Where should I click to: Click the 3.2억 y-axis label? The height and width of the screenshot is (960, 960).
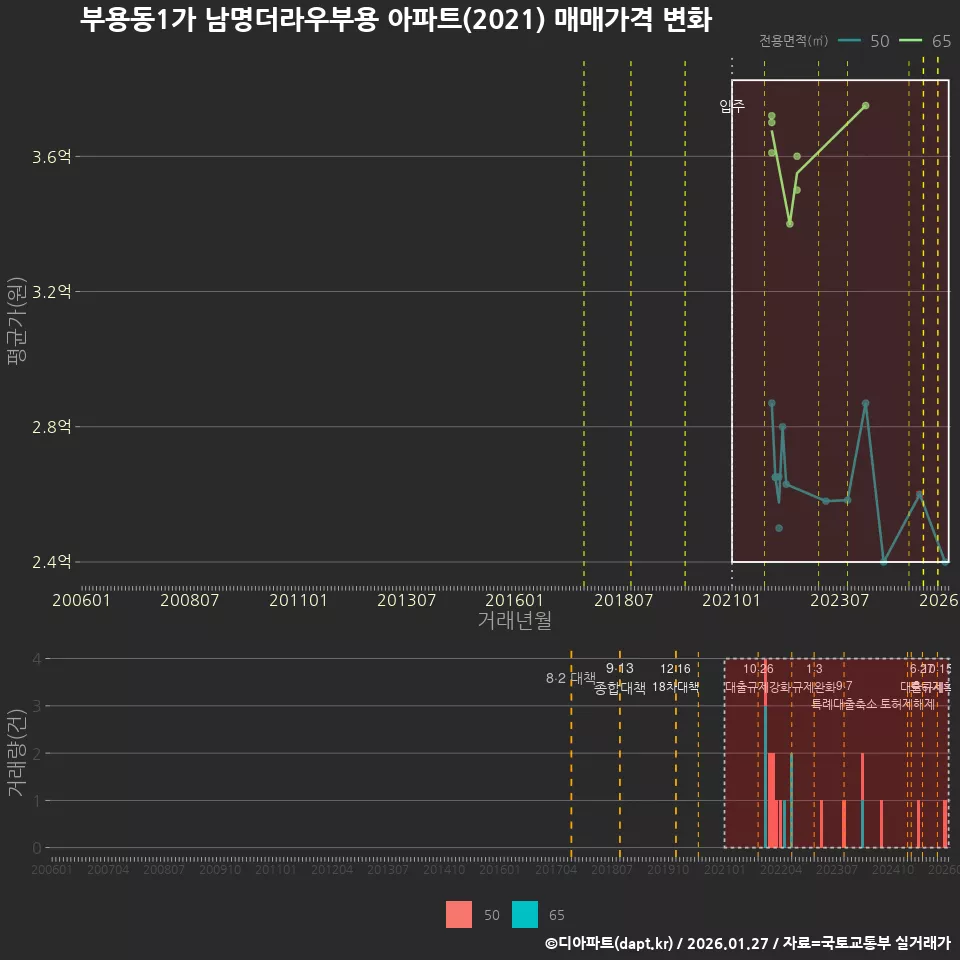[51, 292]
